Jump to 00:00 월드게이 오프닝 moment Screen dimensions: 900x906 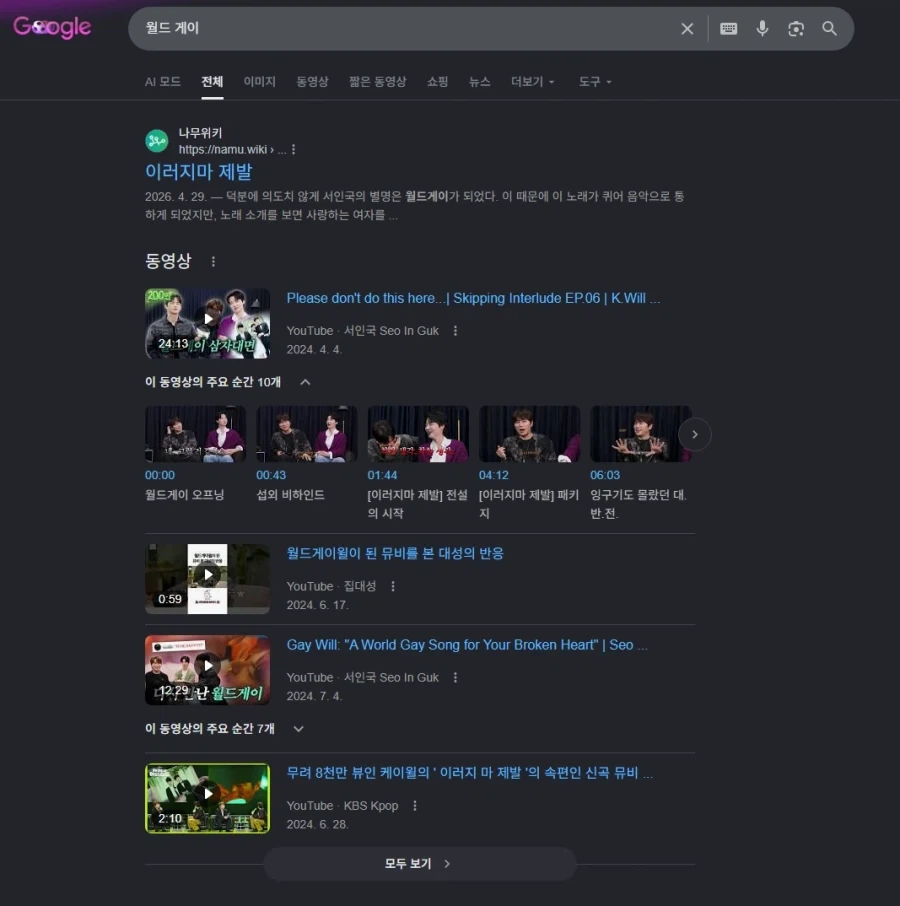click(x=195, y=454)
